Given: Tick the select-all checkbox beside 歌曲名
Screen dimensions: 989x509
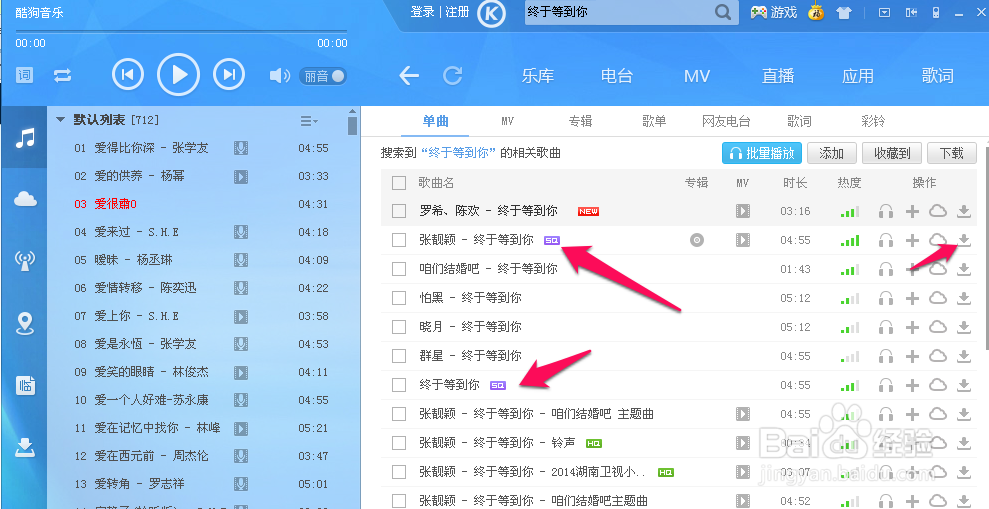Looking at the screenshot, I should [x=399, y=183].
